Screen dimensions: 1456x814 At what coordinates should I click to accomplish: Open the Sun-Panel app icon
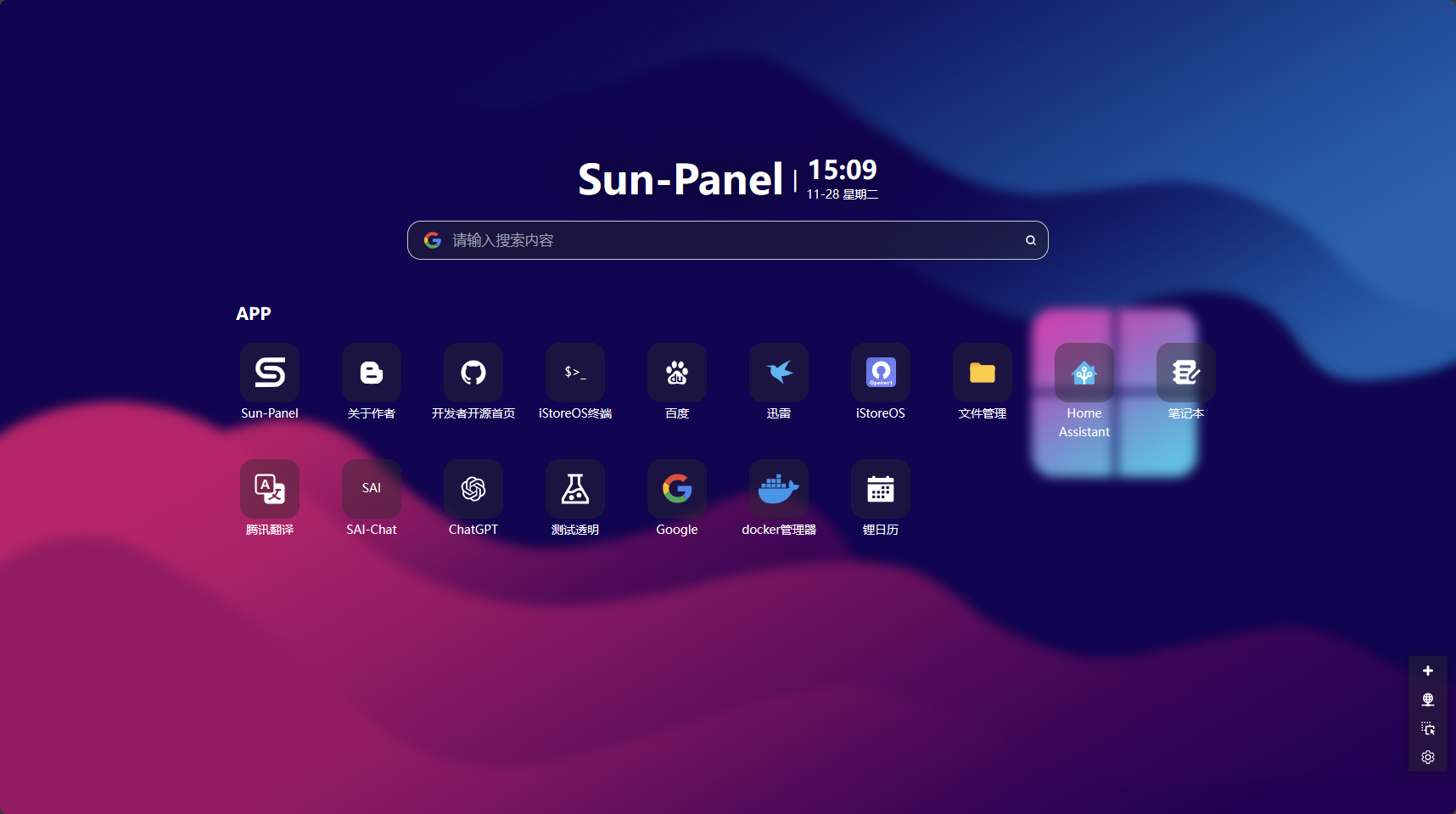pyautogui.click(x=270, y=373)
